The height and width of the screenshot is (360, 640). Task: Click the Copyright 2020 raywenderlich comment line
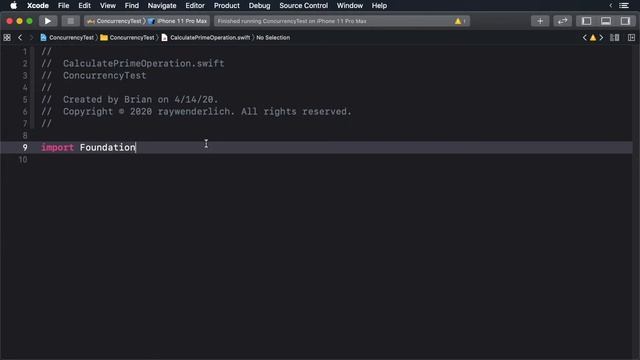pyautogui.click(x=196, y=111)
